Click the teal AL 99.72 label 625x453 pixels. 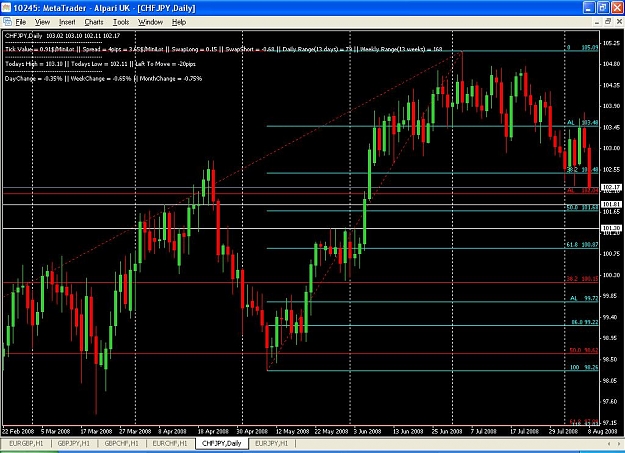point(584,298)
